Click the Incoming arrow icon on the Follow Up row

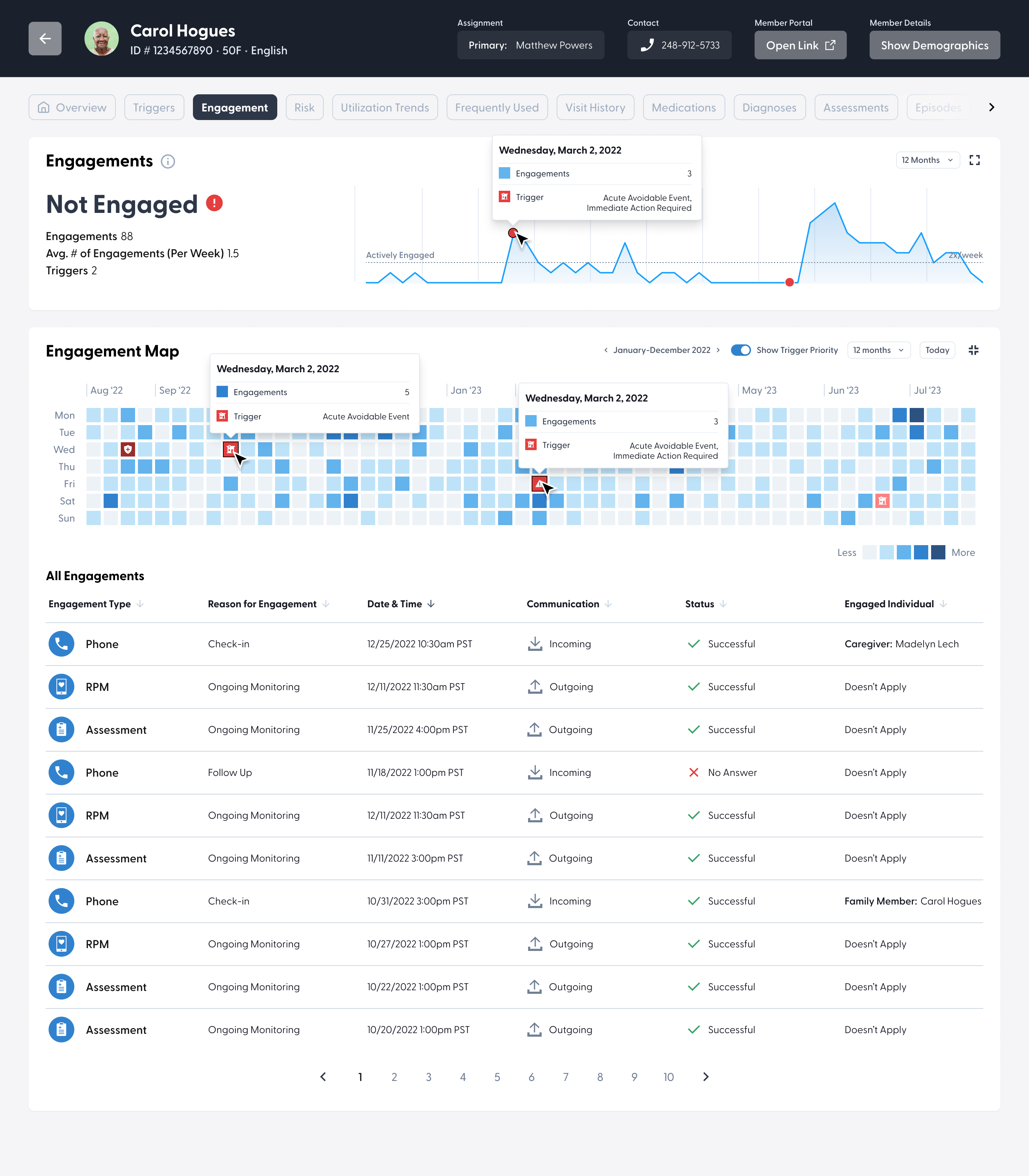tap(535, 772)
